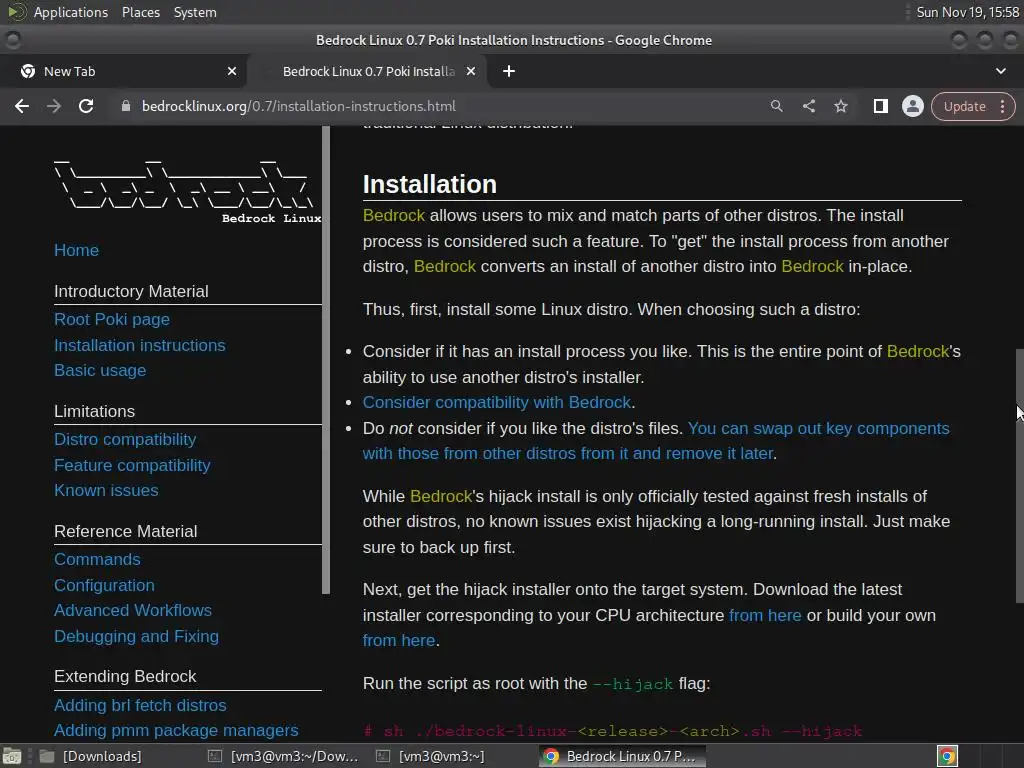Open the Known issues link
The image size is (1024, 768).
point(106,490)
